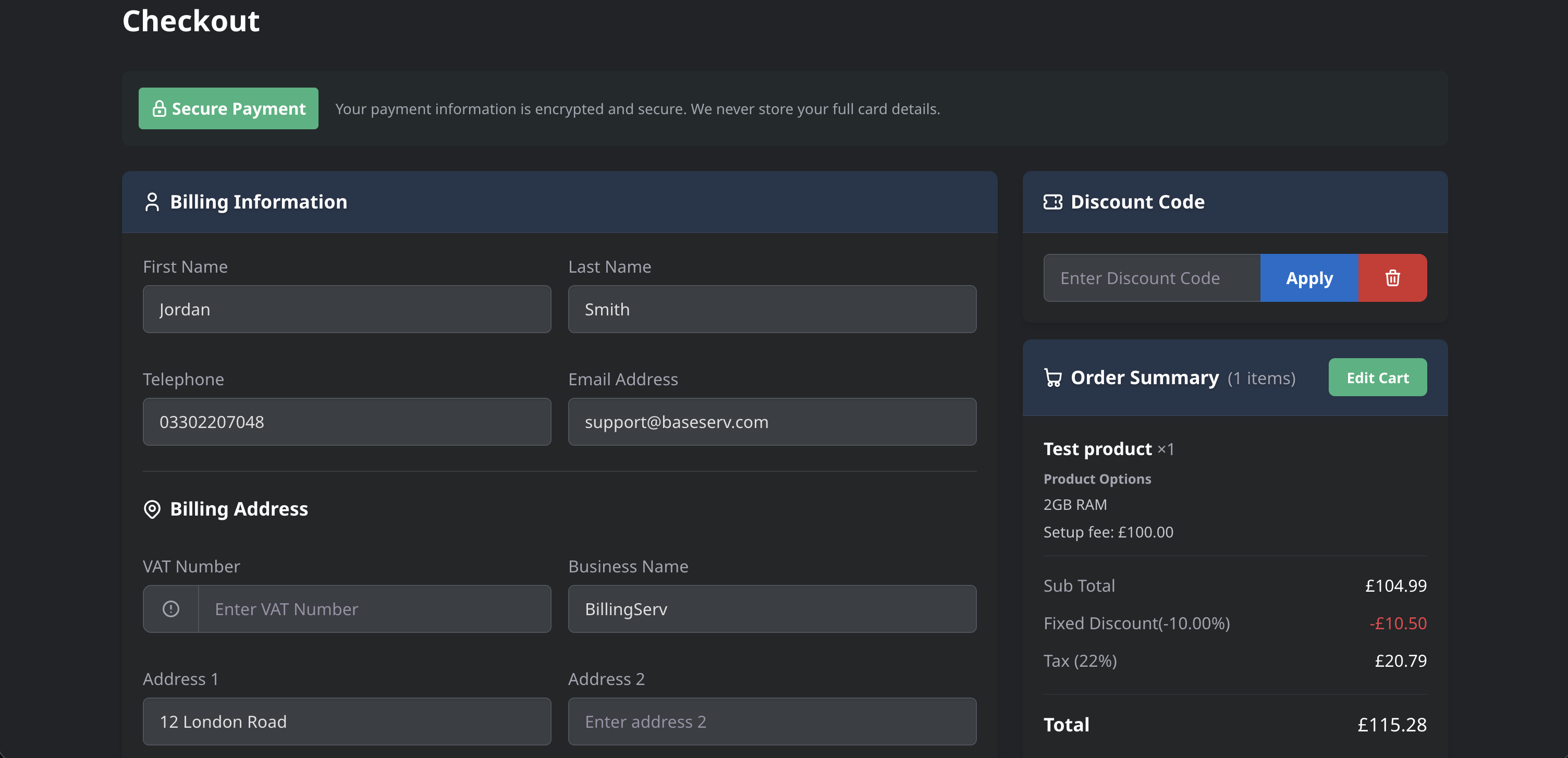Focus the Email Address input
This screenshot has width=1568, height=758.
click(x=772, y=422)
